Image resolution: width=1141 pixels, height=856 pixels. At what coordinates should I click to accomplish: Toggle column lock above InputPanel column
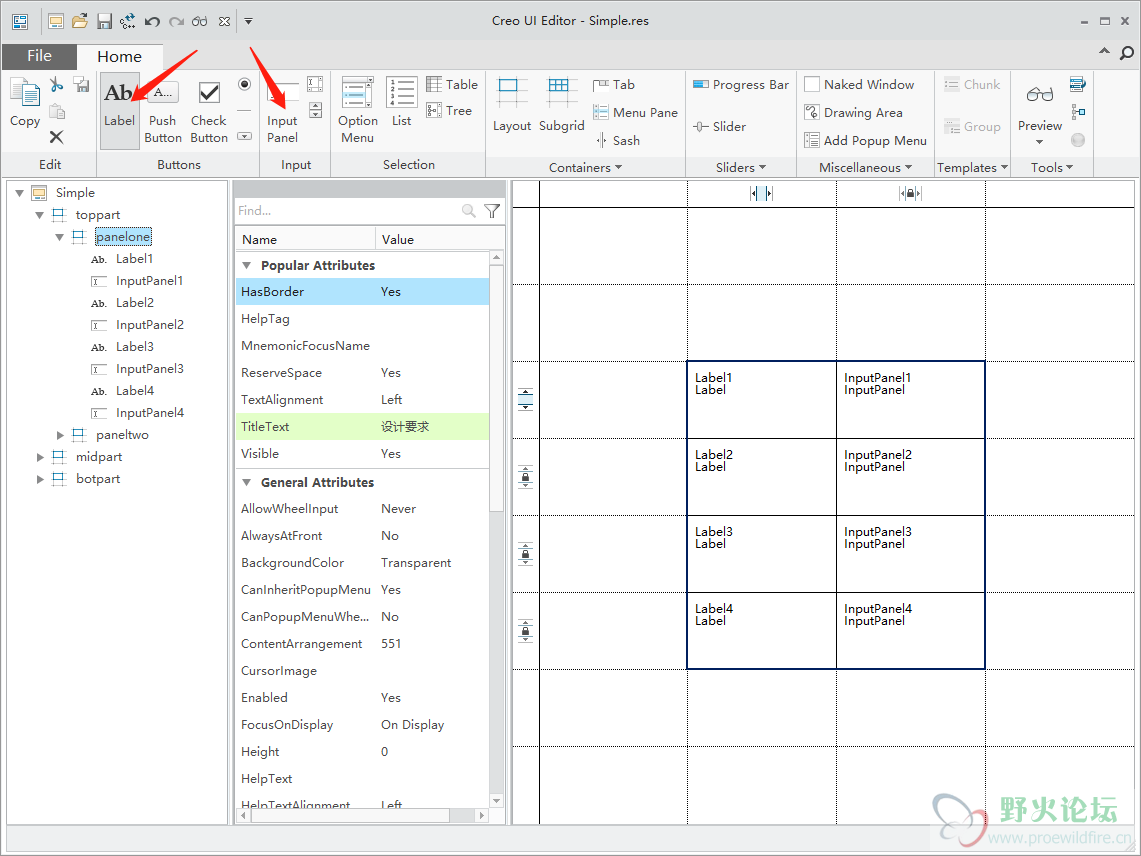[910, 194]
